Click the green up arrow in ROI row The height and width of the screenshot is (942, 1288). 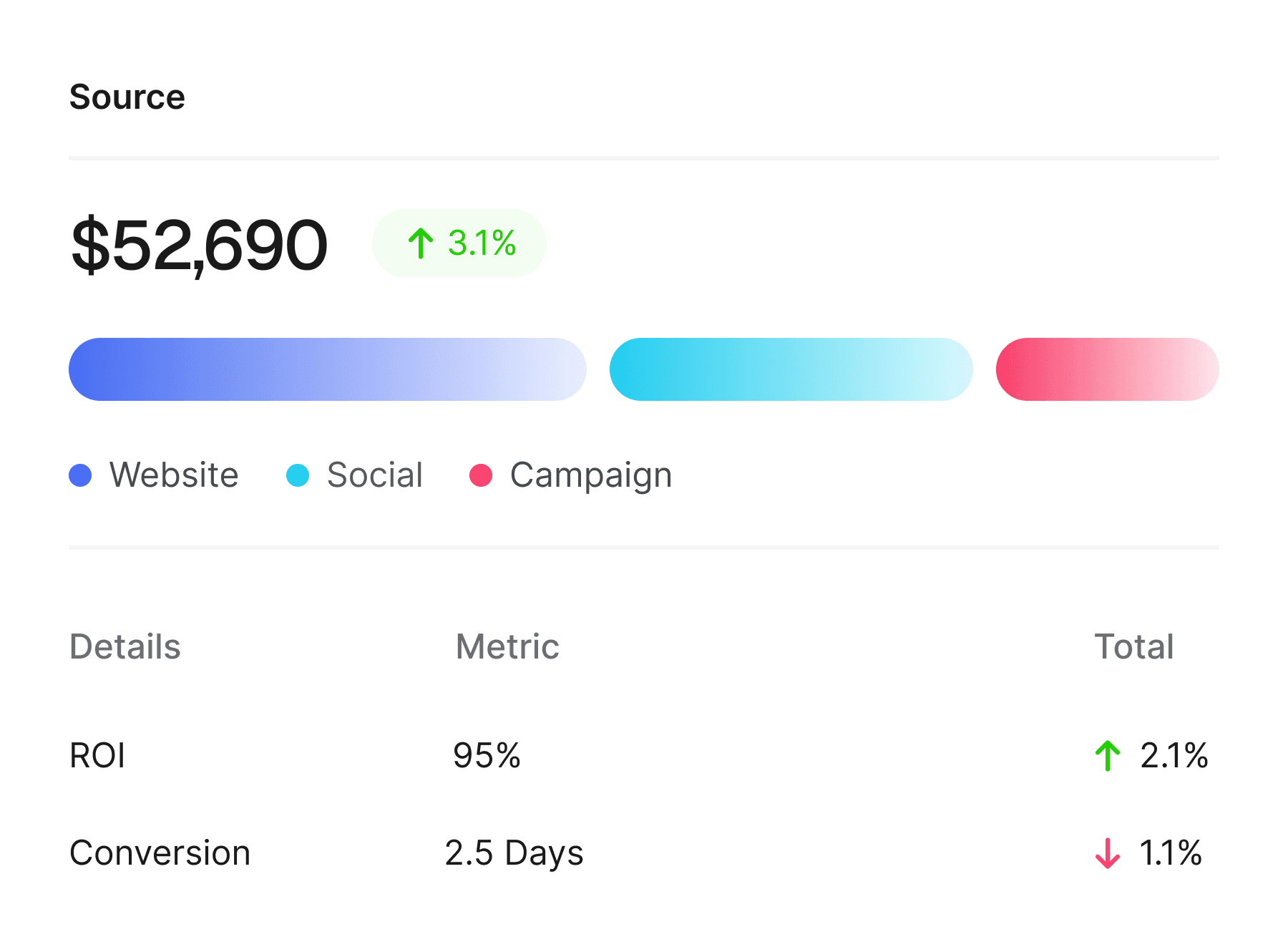point(1108,756)
